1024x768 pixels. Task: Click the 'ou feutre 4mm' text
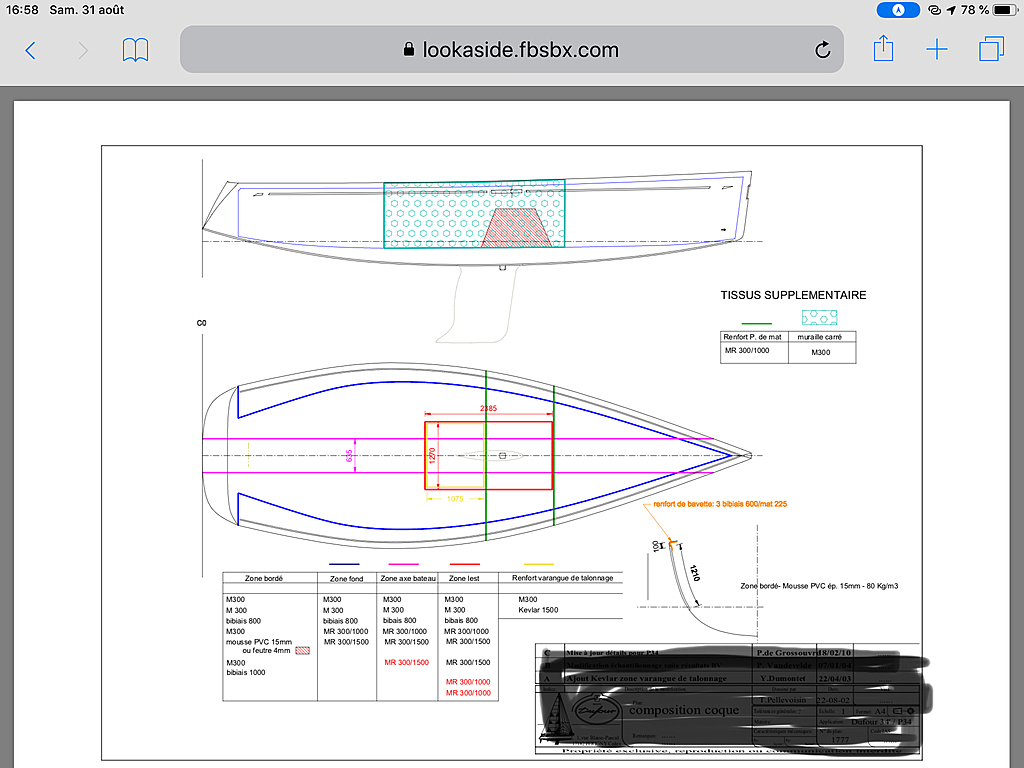(x=266, y=650)
